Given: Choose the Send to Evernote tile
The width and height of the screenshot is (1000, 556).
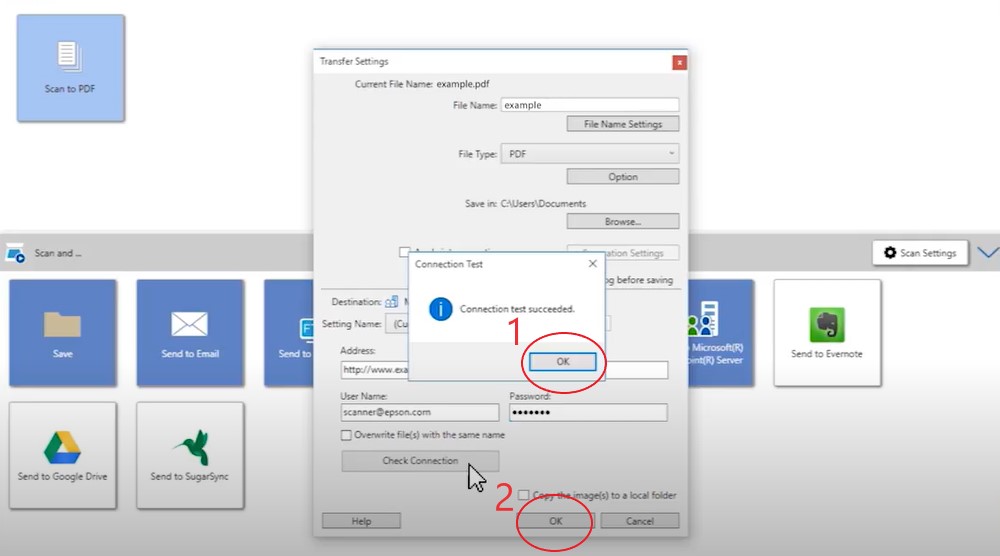Looking at the screenshot, I should [826, 332].
